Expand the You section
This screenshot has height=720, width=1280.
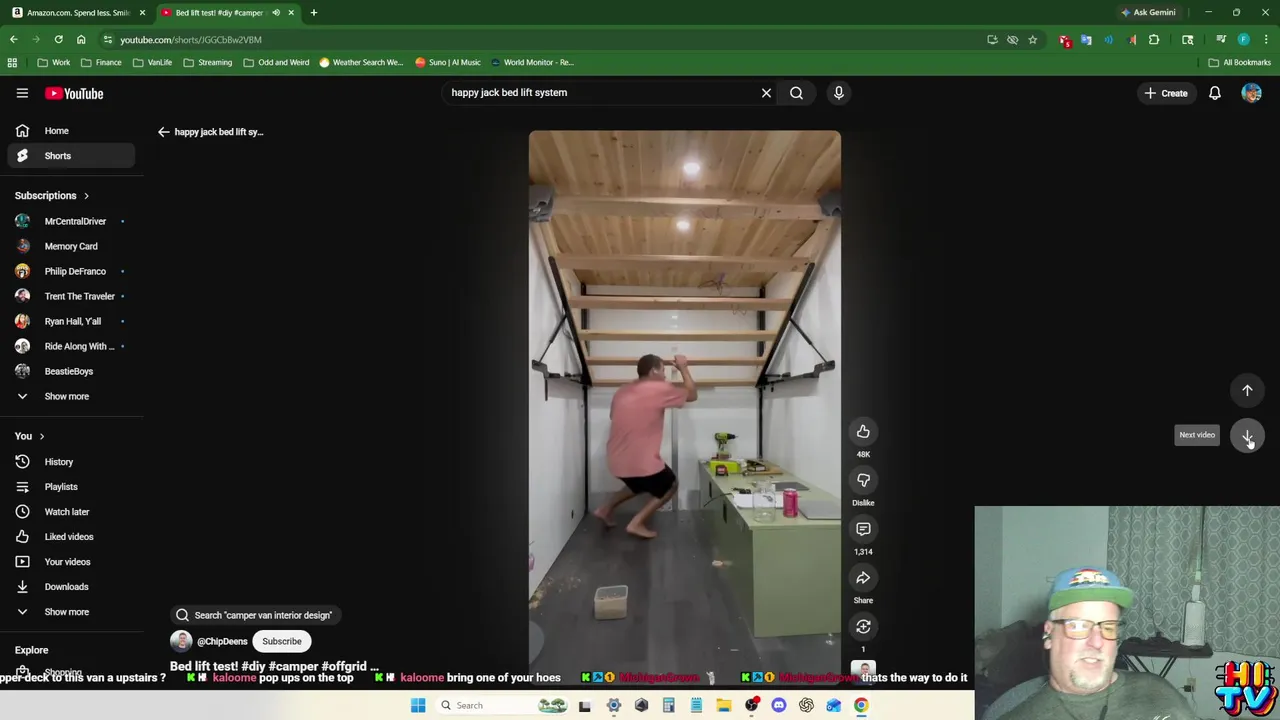coord(30,436)
